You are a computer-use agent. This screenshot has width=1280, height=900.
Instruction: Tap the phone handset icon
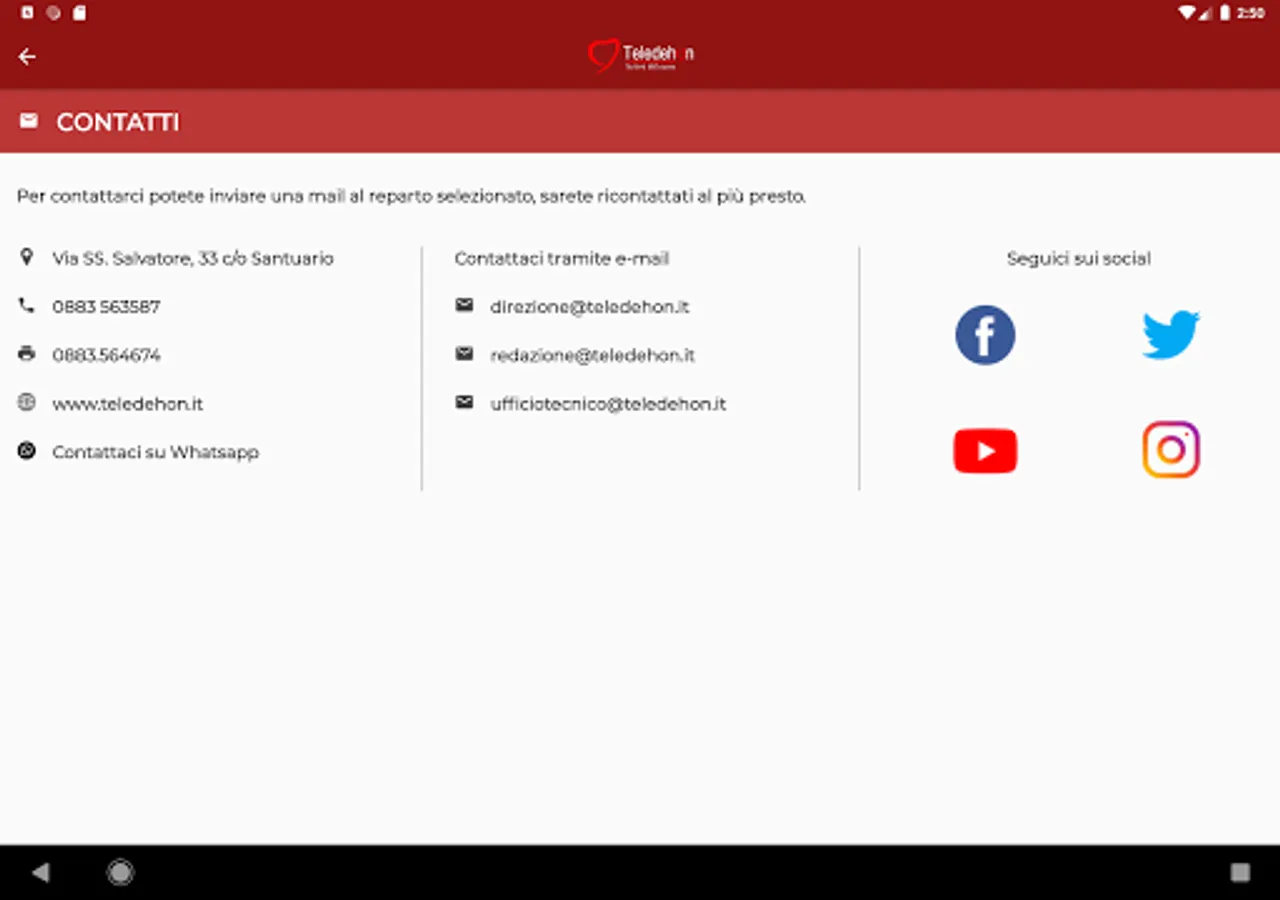[x=27, y=305]
